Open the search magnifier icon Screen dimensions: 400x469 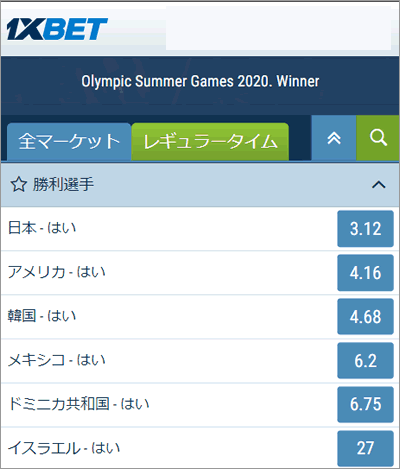[x=378, y=138]
